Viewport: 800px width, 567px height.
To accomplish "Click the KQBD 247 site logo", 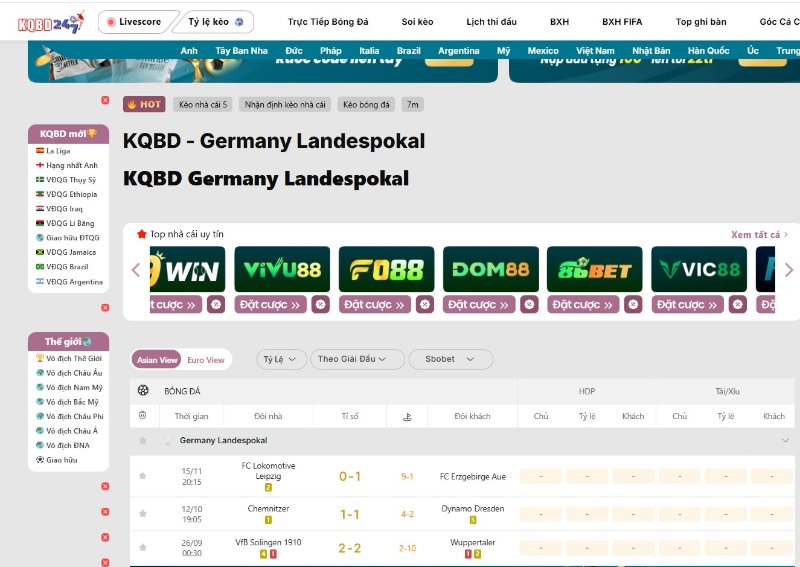I will [x=46, y=21].
